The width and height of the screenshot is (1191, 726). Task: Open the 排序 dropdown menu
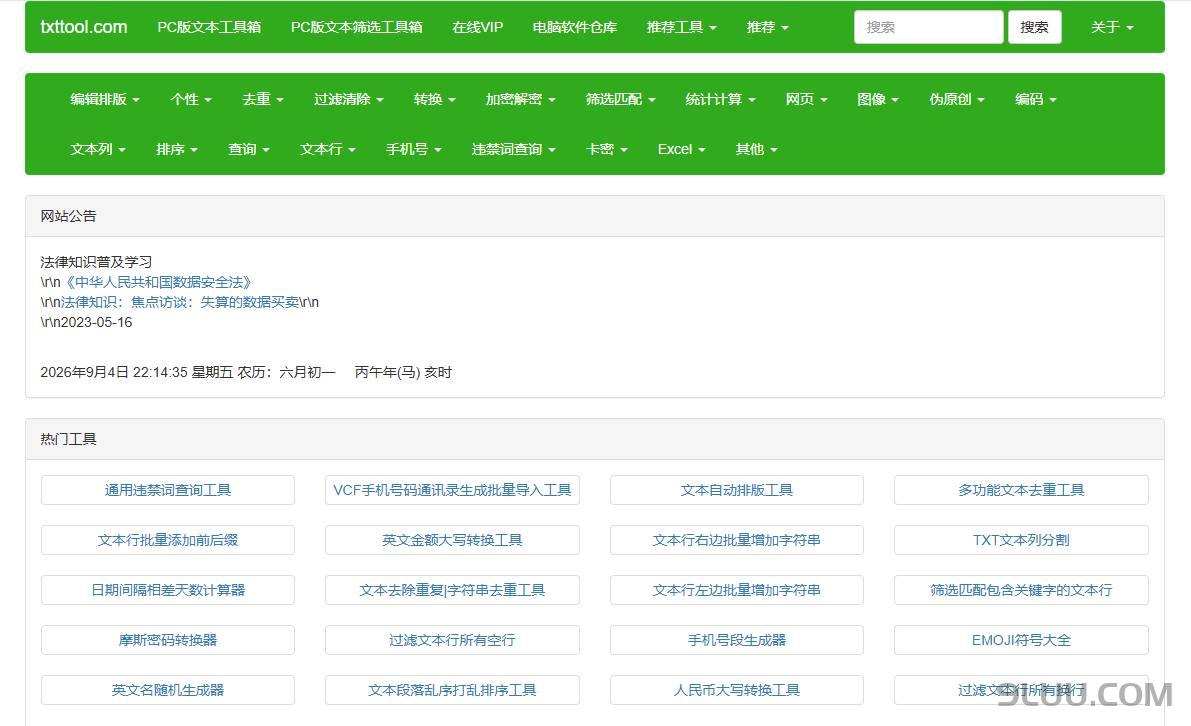pos(177,149)
